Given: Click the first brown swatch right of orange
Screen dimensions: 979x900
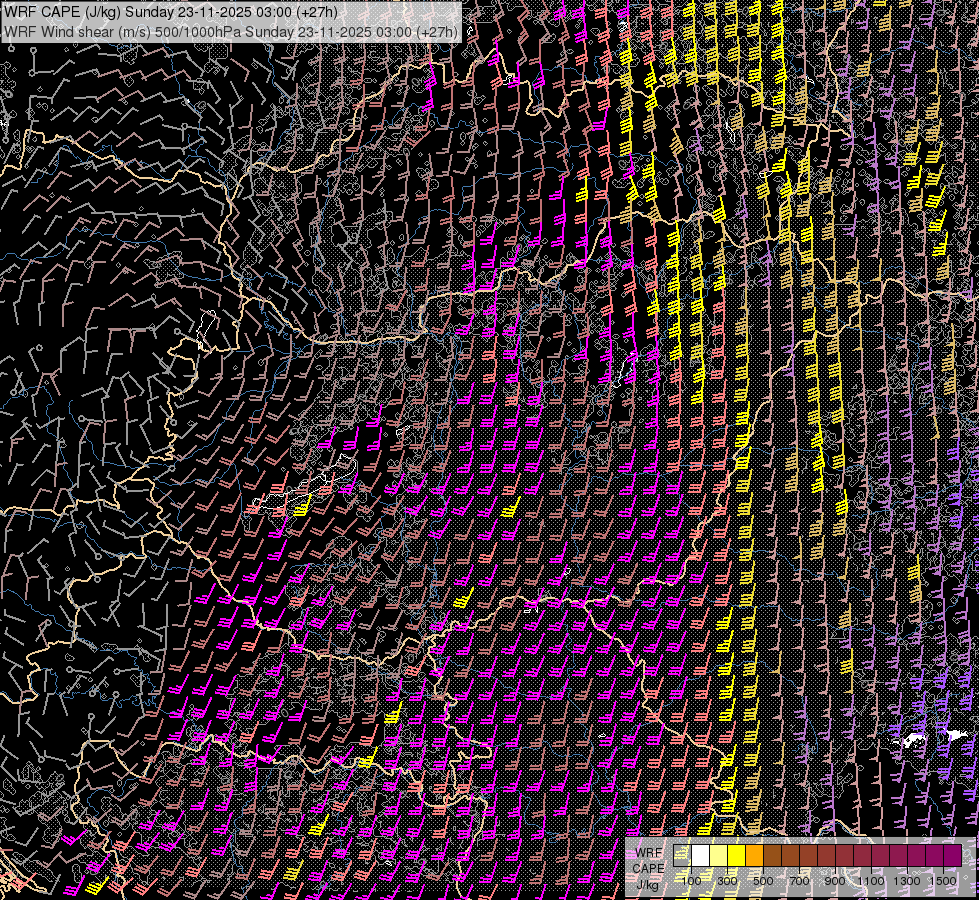Looking at the screenshot, I should tap(773, 856).
